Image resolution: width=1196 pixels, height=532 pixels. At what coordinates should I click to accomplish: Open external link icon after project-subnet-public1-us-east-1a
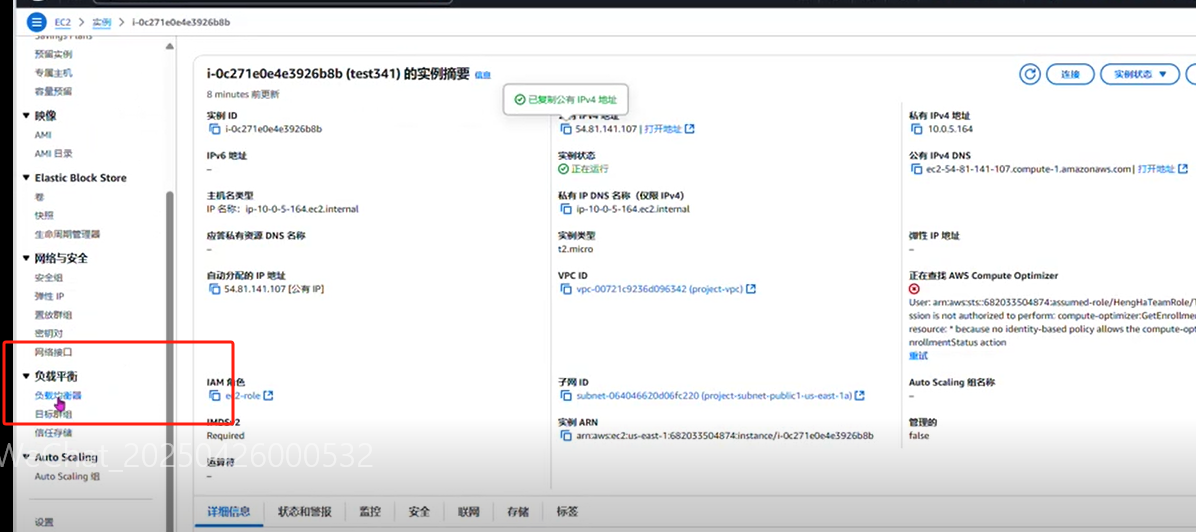tap(860, 395)
